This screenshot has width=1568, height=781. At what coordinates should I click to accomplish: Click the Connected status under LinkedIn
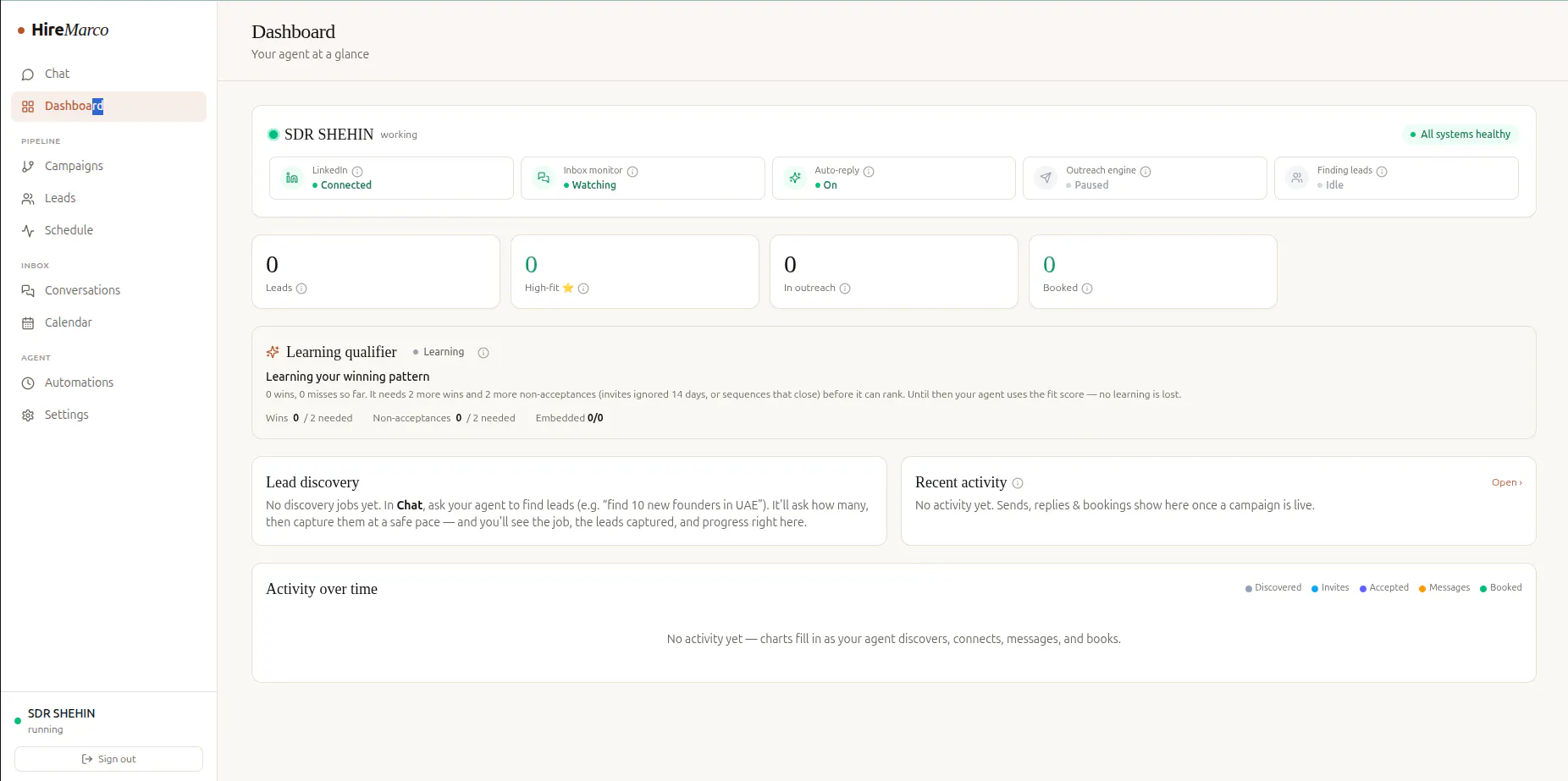coord(342,185)
